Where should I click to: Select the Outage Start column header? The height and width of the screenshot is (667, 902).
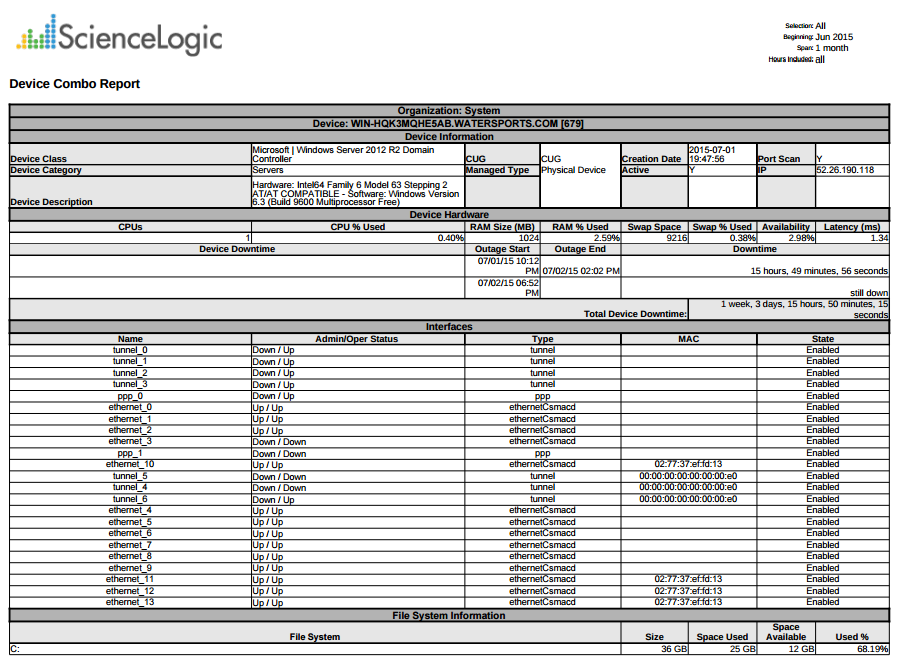click(503, 249)
